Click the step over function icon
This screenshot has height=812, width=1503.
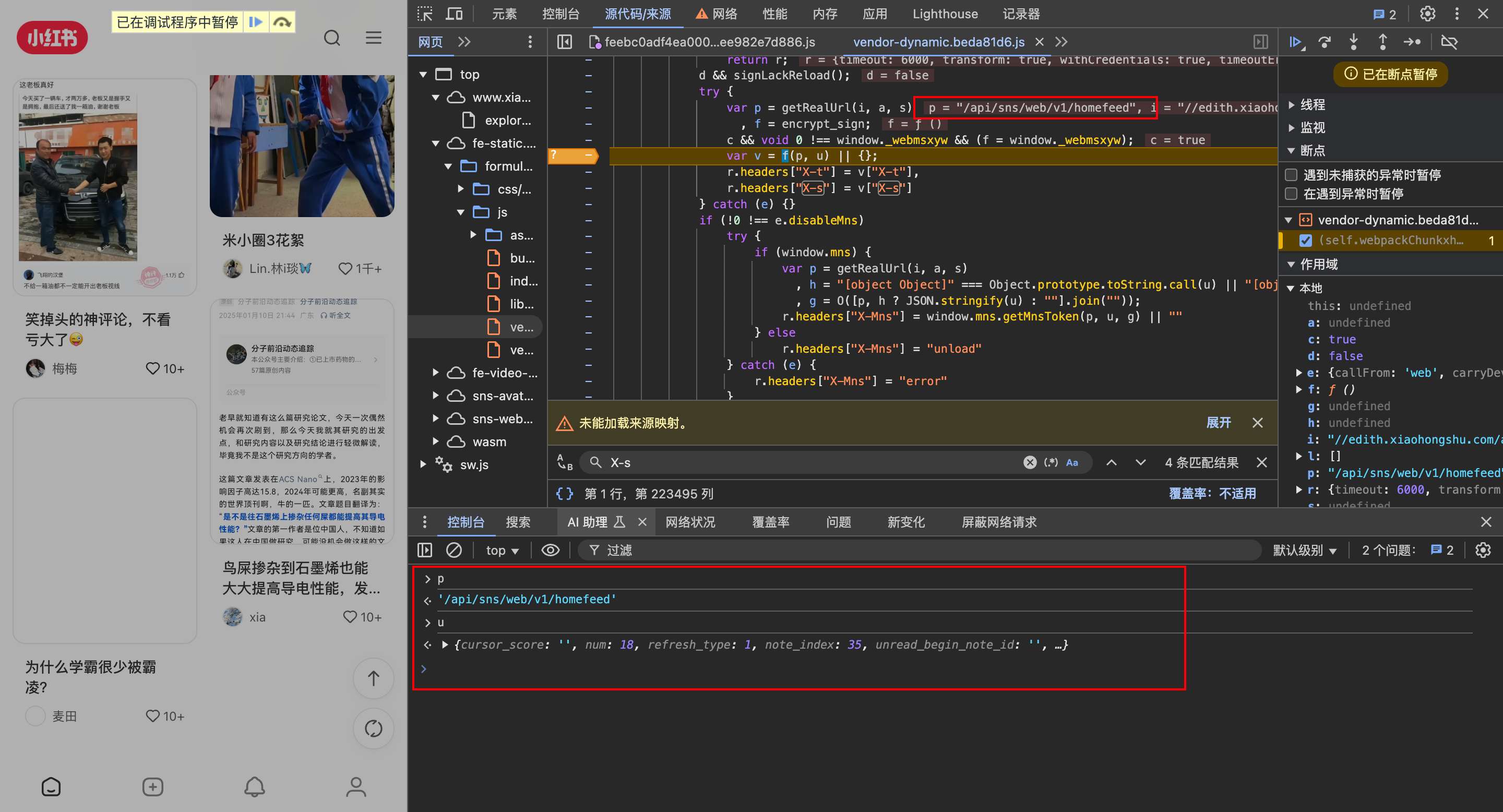pyautogui.click(x=1325, y=42)
